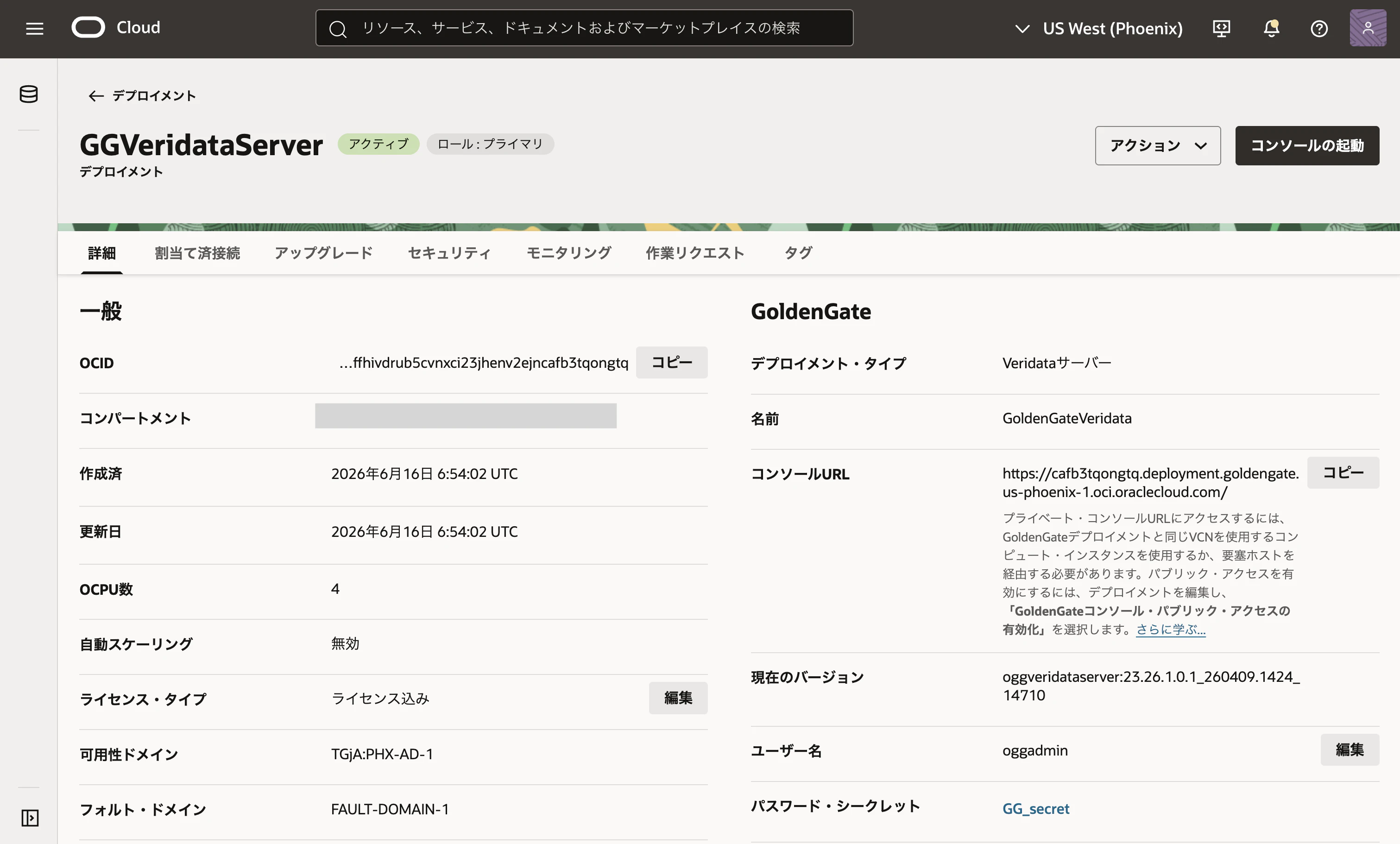
Task: Switch to the 割当て済接続 tab
Action: point(197,253)
